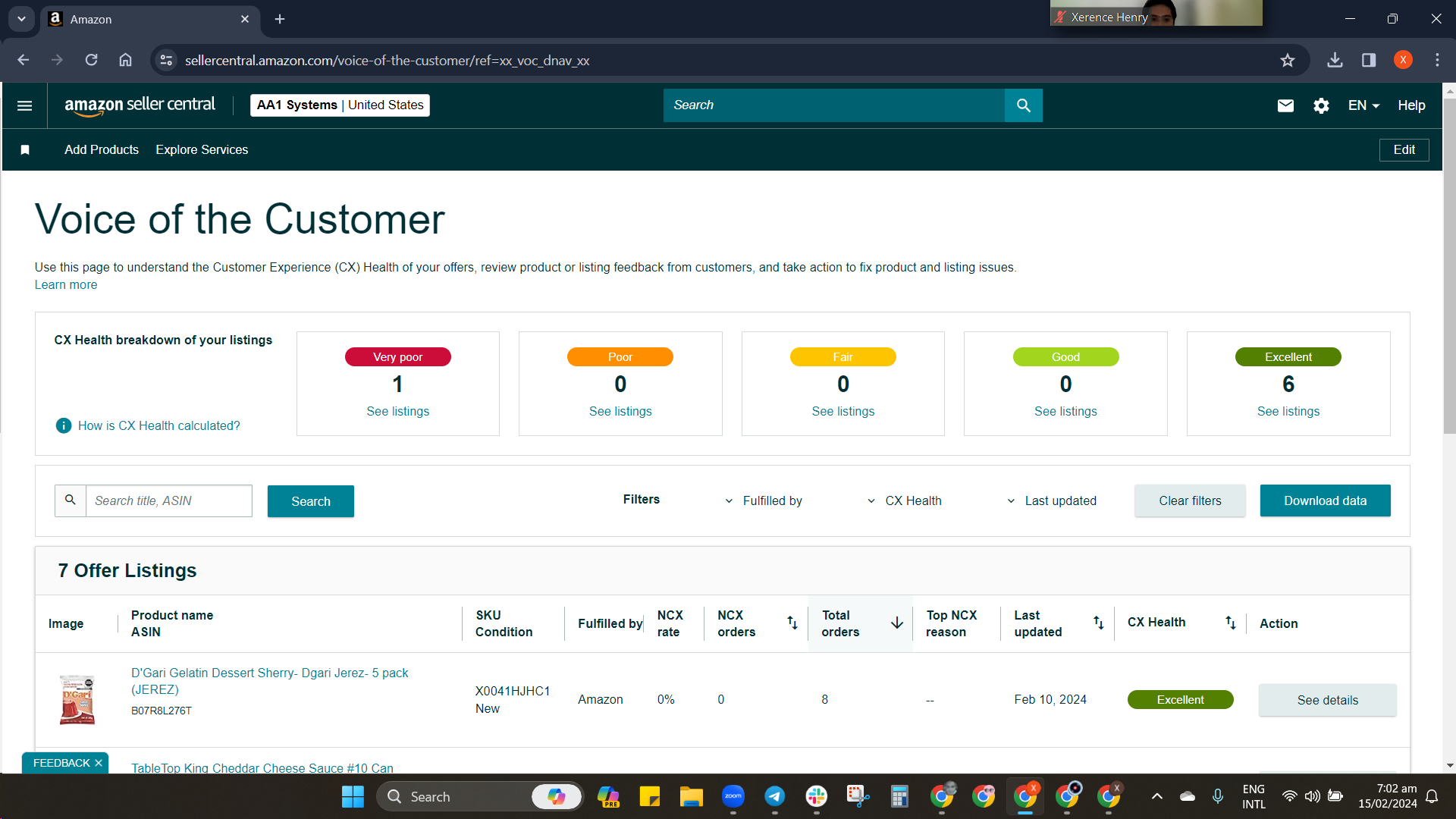Screen dimensions: 1456x819
Task: Sort by Total orders down arrow
Action: coord(897,623)
